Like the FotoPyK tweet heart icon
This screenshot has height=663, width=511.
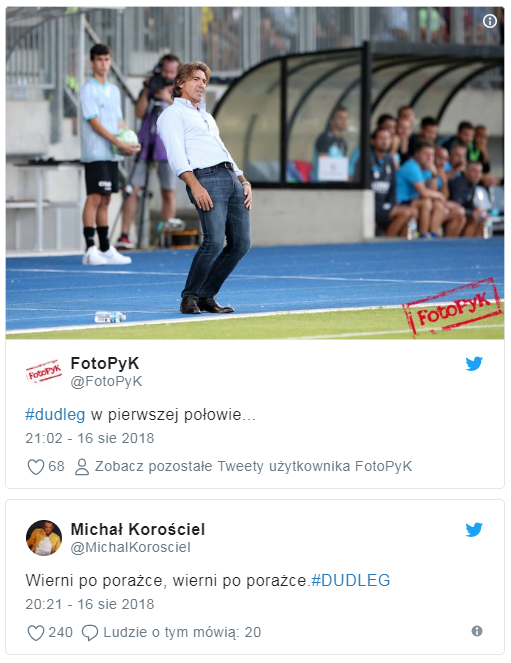tap(36, 467)
